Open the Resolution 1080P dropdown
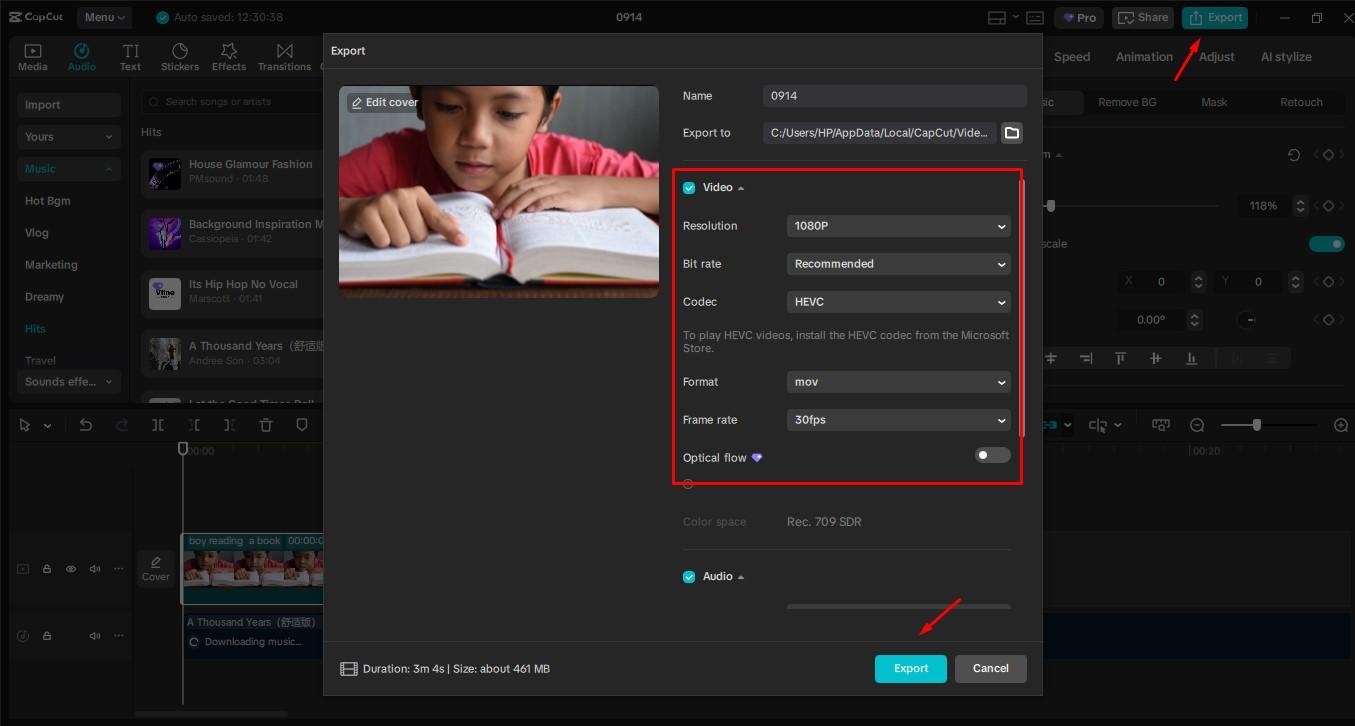 pyautogui.click(x=898, y=226)
